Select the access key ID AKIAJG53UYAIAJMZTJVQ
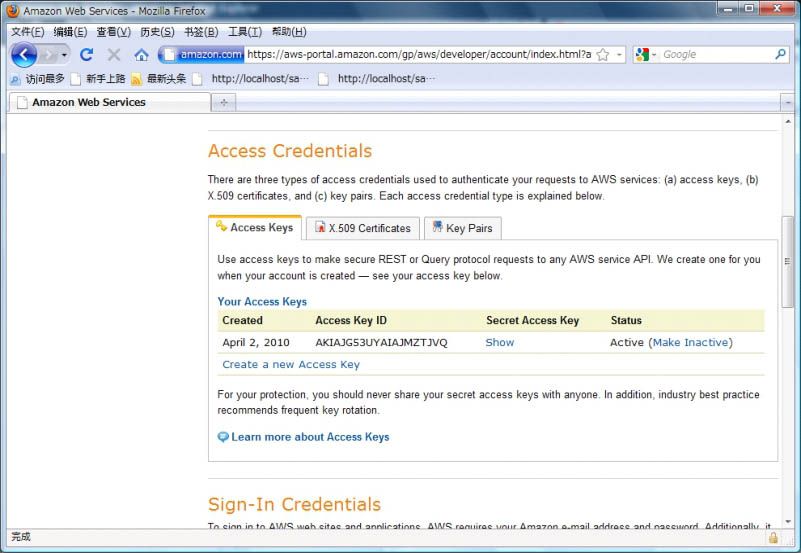This screenshot has height=553, width=801. coord(381,343)
